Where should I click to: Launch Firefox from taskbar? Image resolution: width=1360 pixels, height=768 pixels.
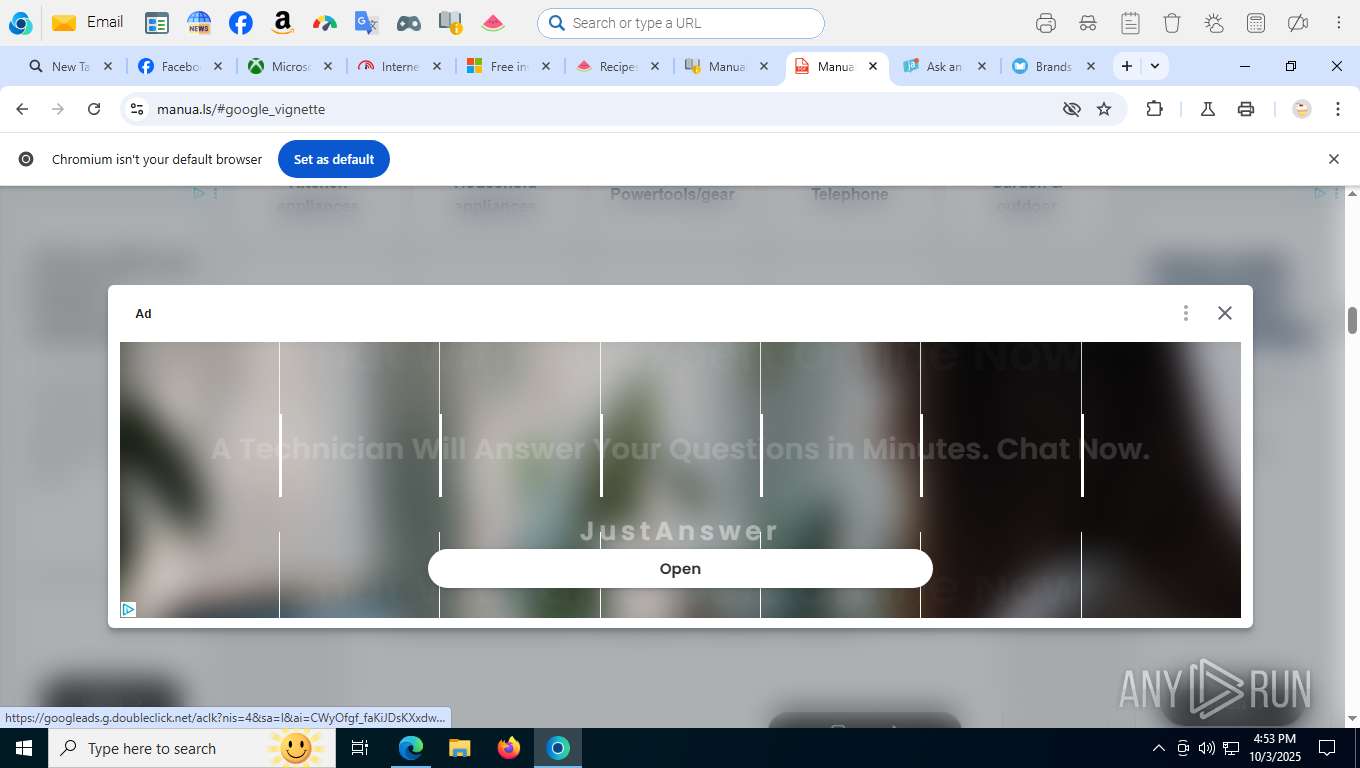pos(509,748)
